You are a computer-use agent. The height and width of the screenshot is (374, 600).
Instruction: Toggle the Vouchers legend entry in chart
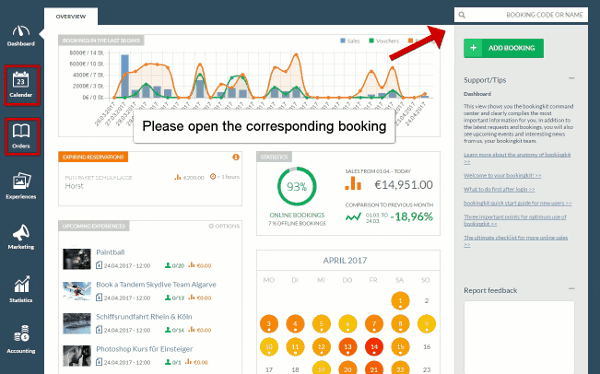coord(384,41)
